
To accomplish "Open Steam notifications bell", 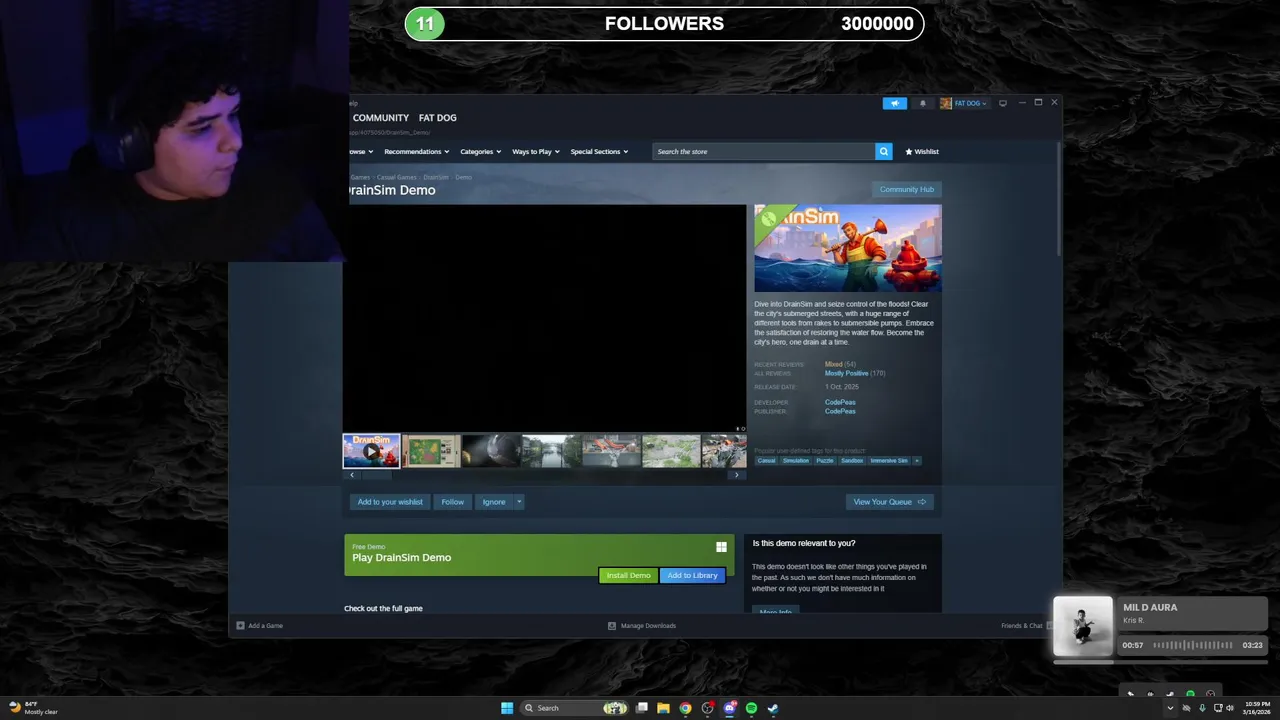I will pos(923,103).
